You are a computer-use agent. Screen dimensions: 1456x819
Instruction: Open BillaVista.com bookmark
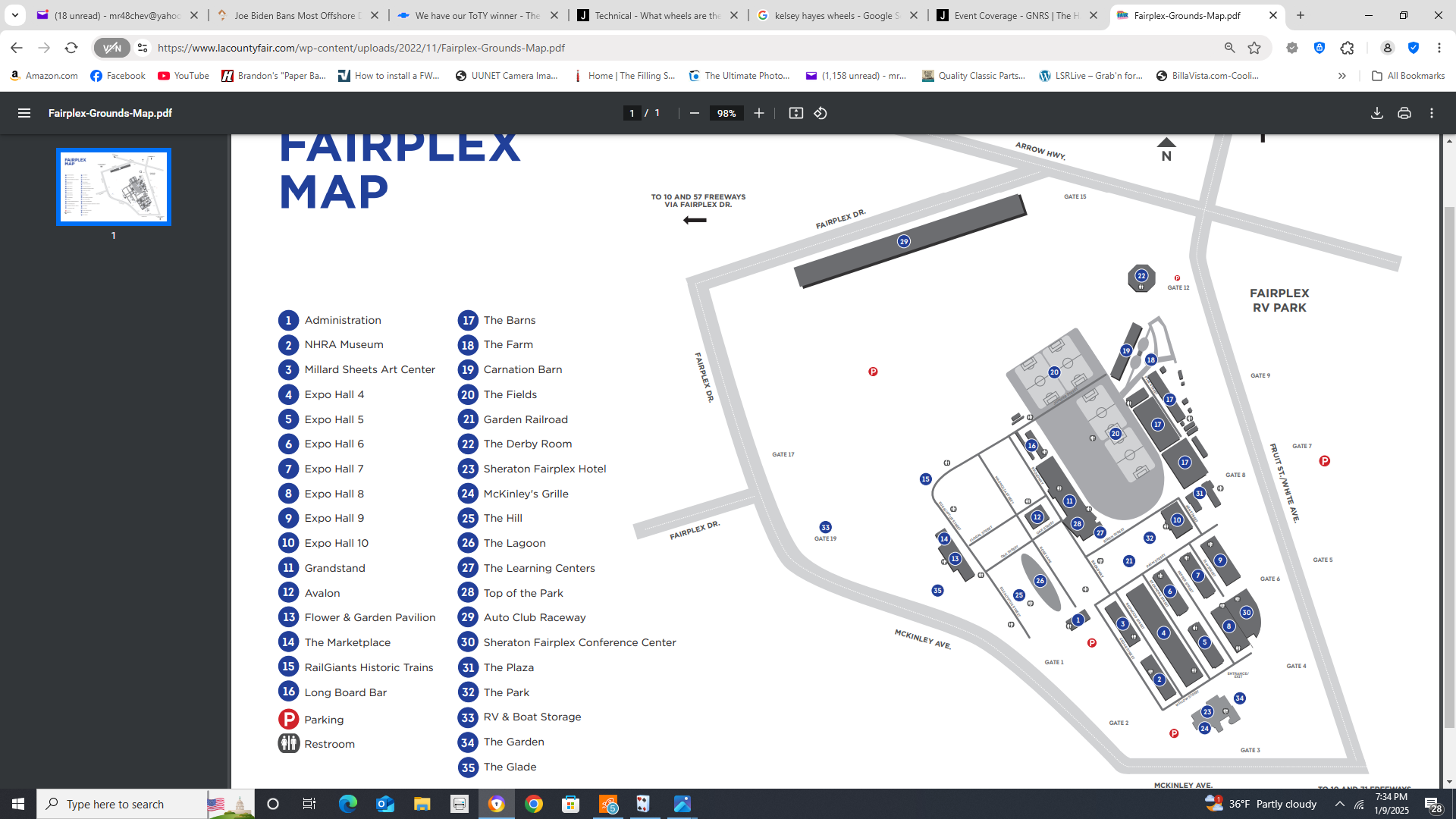click(x=1207, y=76)
